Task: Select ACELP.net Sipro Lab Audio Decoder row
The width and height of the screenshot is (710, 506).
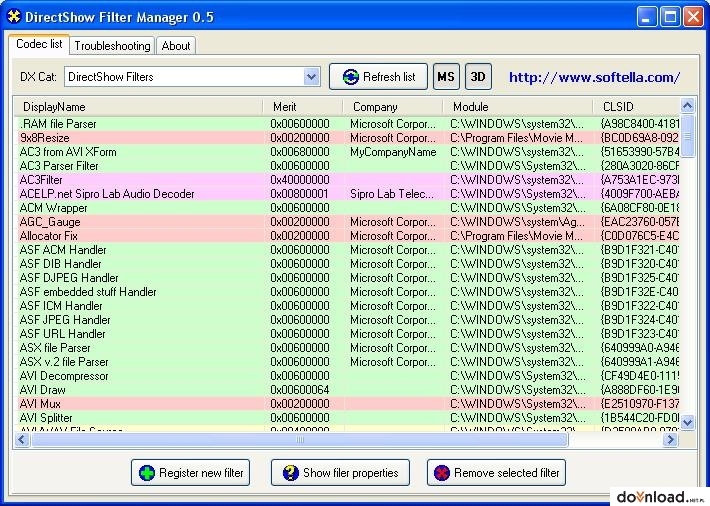Action: tap(347, 194)
